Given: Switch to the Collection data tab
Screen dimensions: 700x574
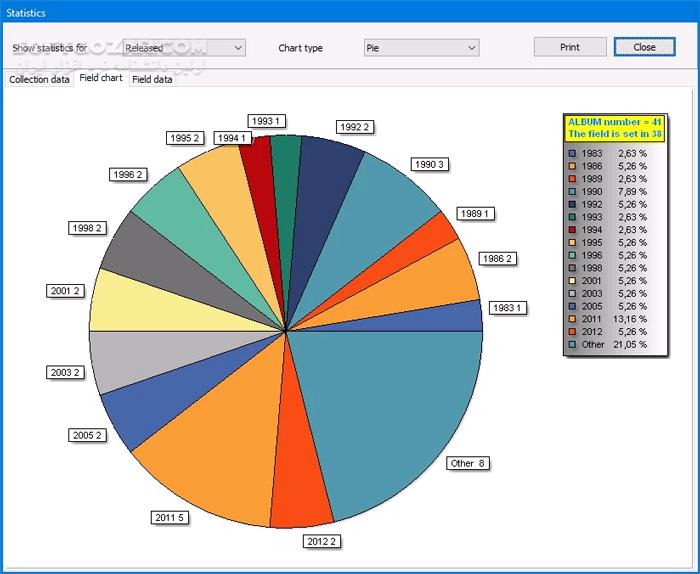Looking at the screenshot, I should 39,79.
